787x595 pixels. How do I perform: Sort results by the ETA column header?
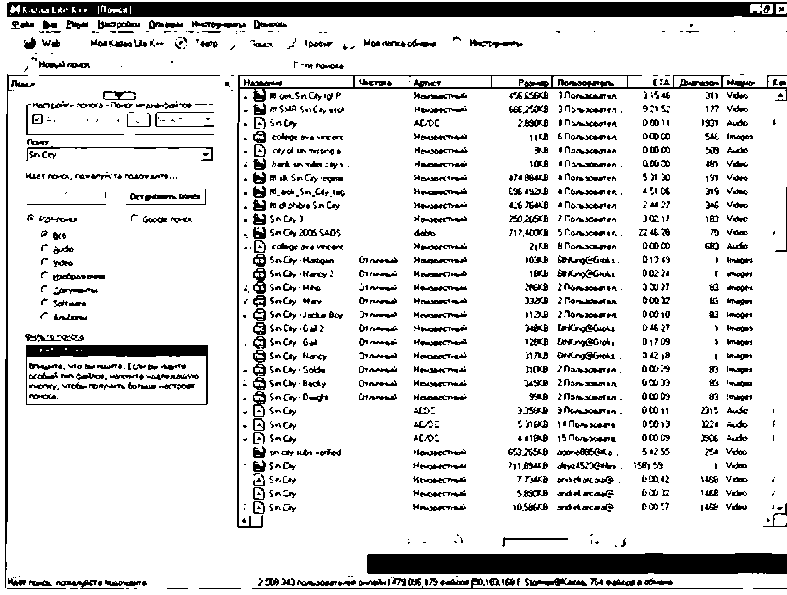tap(649, 82)
